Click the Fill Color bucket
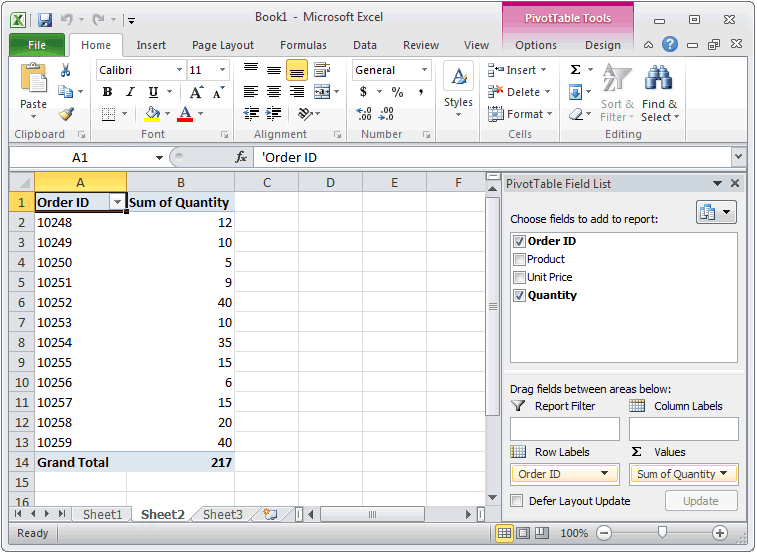 (153, 114)
